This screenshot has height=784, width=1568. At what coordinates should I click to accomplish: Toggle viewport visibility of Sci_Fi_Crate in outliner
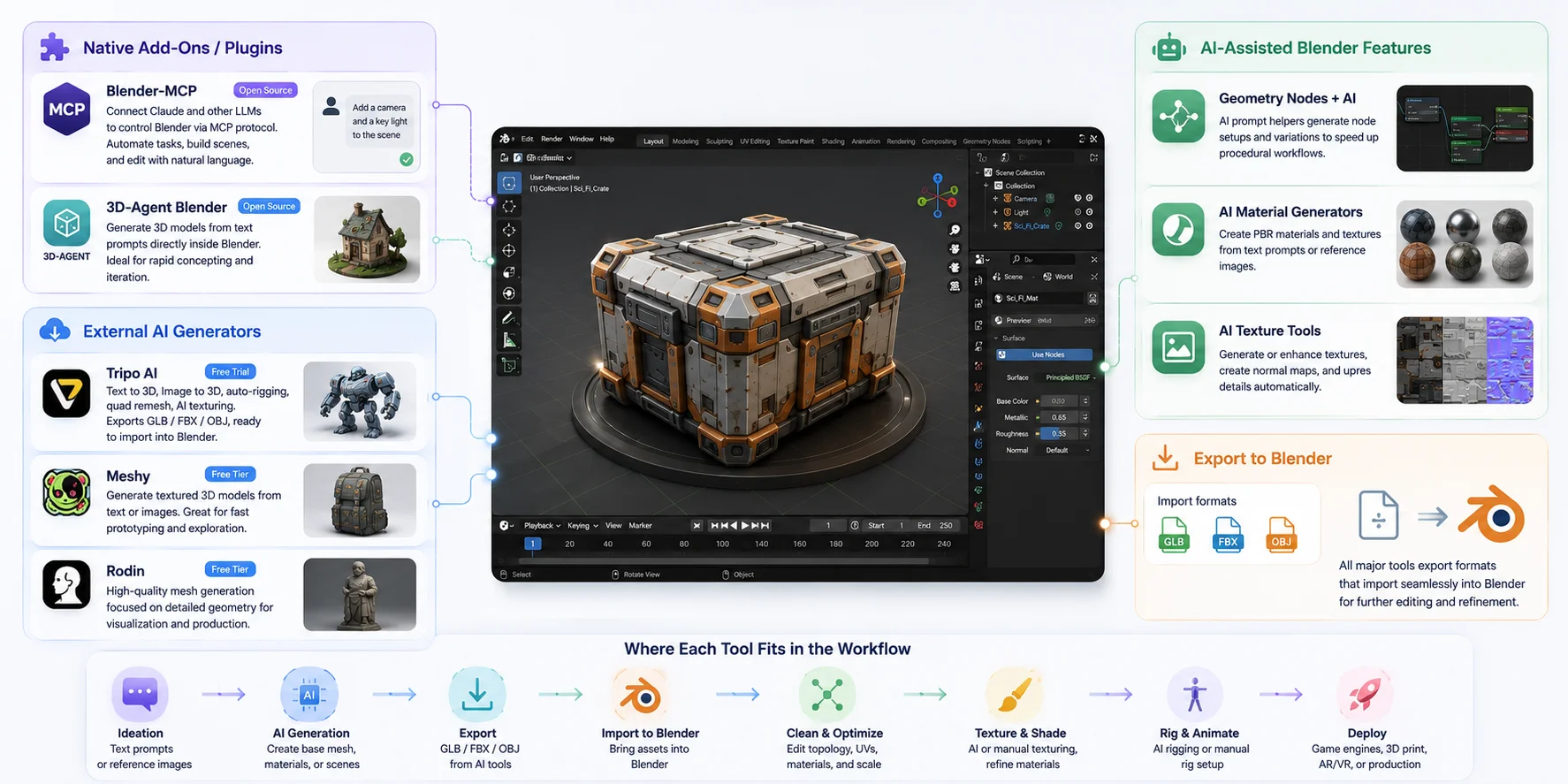1077,226
